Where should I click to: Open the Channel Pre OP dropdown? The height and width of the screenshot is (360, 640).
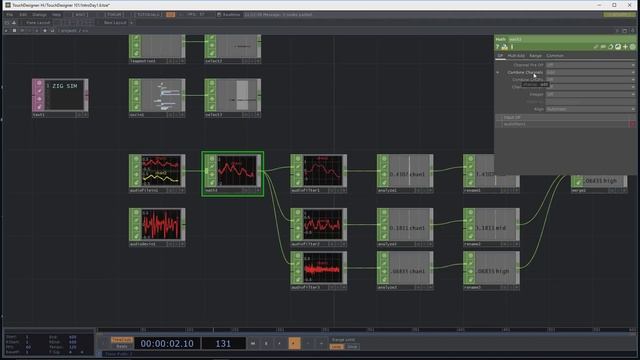coord(591,65)
